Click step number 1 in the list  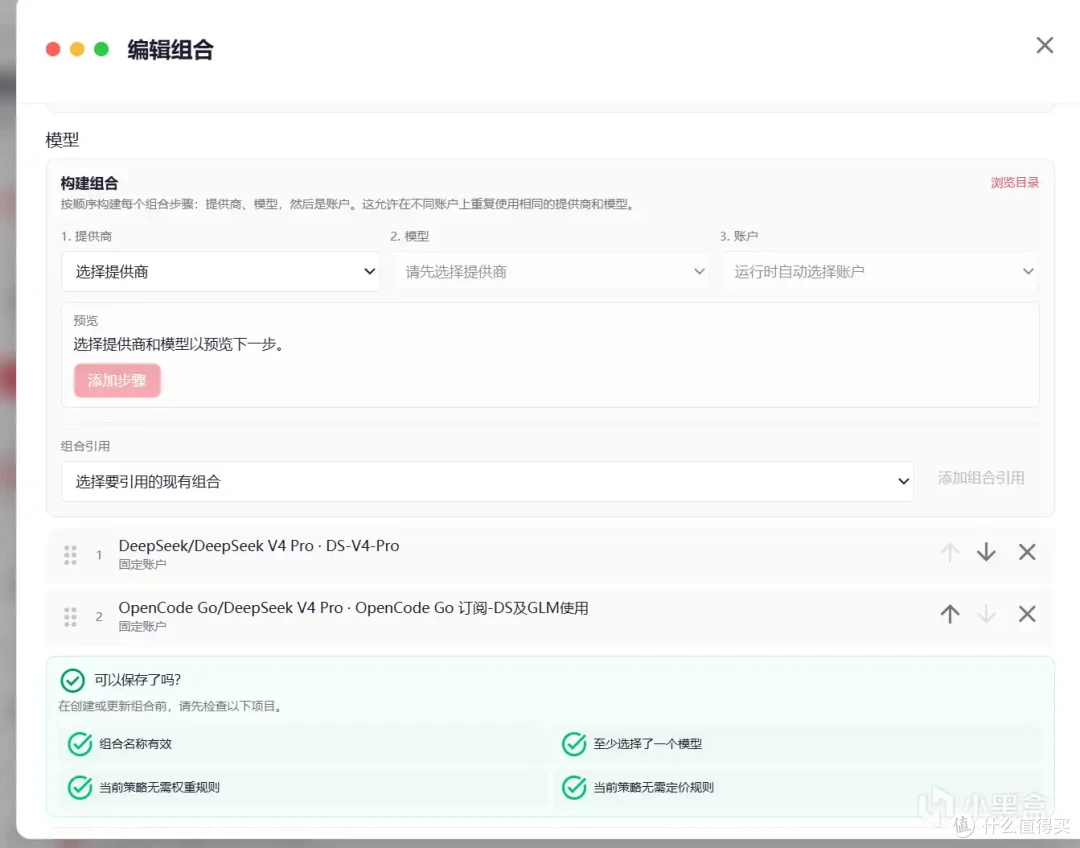tap(99, 555)
